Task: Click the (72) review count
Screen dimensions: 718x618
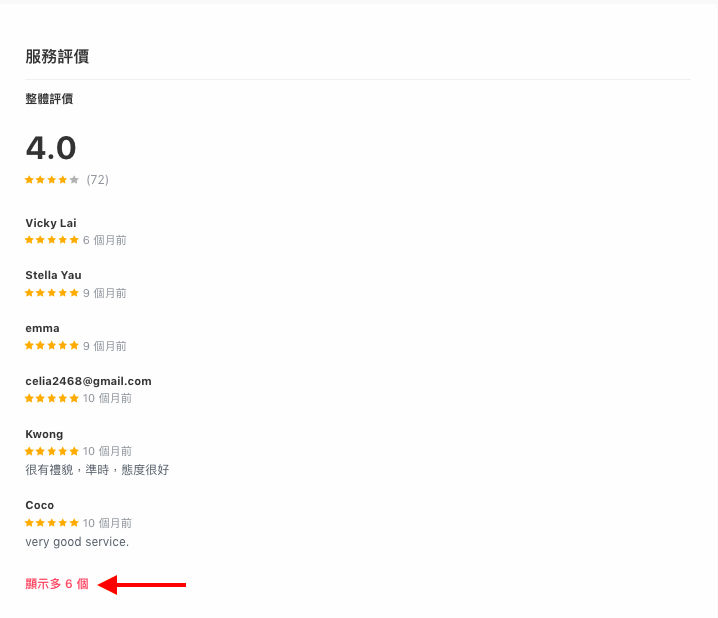Action: click(x=98, y=179)
